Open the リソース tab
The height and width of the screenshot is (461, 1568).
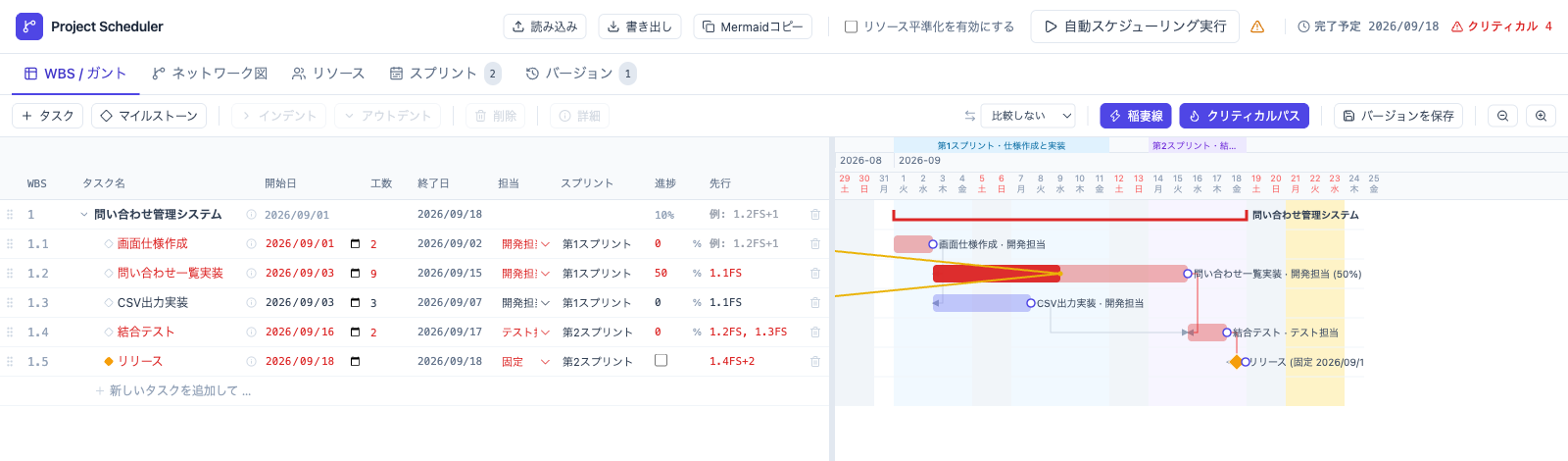tap(328, 74)
